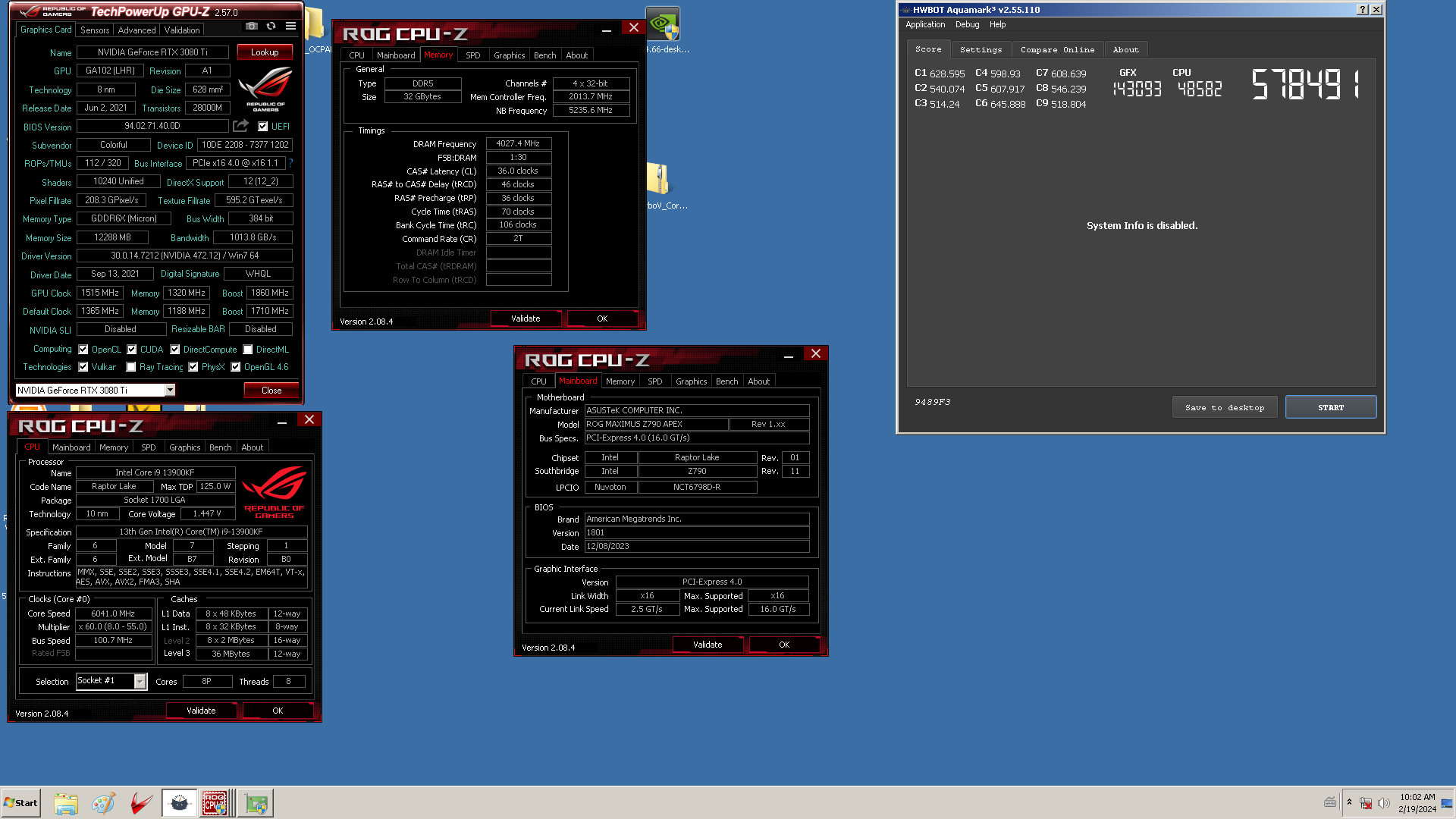
Task: Open the Compare Online tab in Aquamark
Action: click(x=1057, y=50)
